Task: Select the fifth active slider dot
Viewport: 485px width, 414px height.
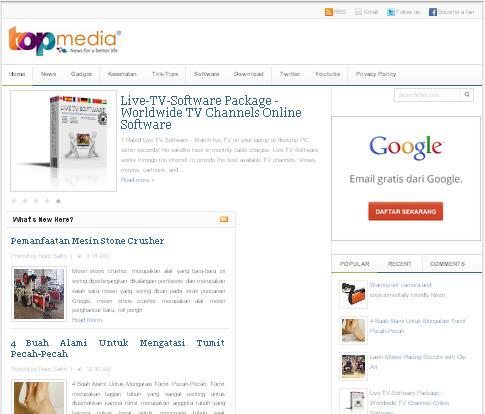Action: (x=58, y=201)
